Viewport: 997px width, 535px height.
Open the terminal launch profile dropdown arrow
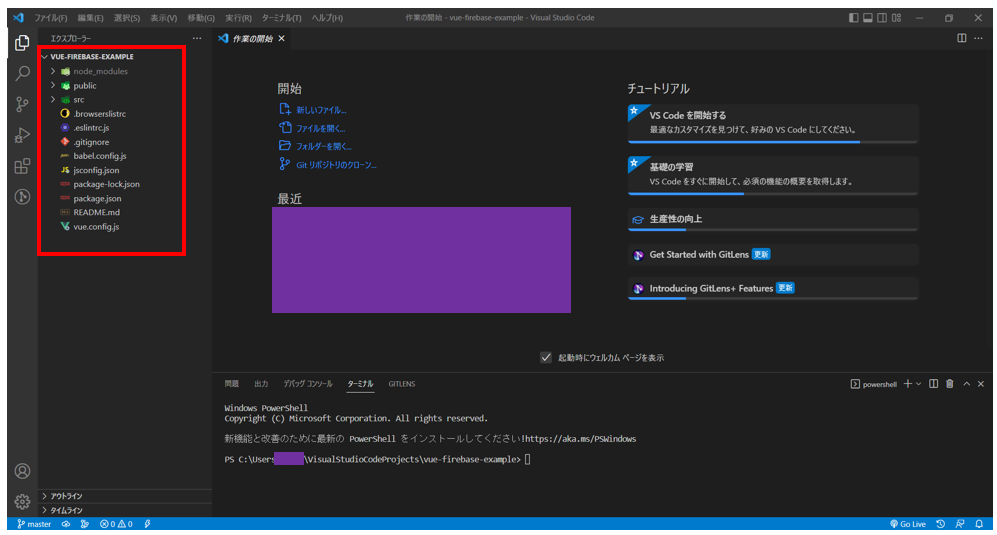(918, 384)
